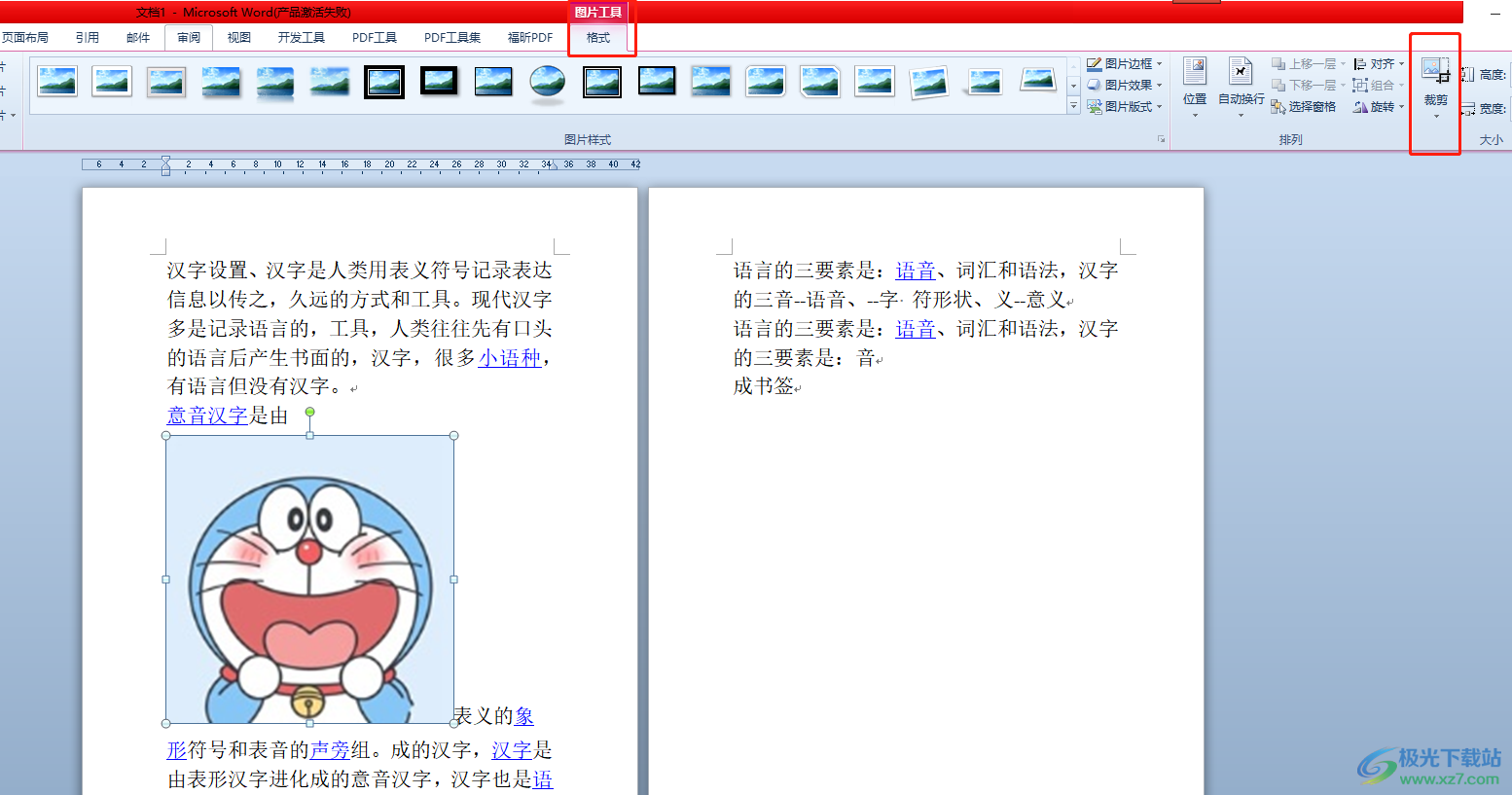
Task: Open 选择窗格 selection pane
Action: point(1304,107)
